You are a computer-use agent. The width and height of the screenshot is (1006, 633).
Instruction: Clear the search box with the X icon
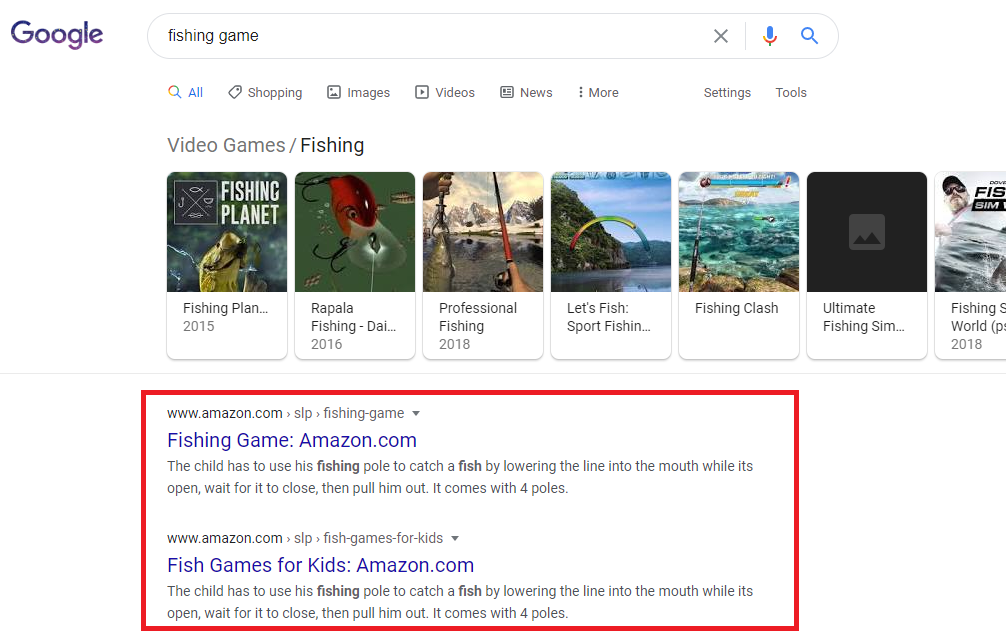click(x=720, y=36)
